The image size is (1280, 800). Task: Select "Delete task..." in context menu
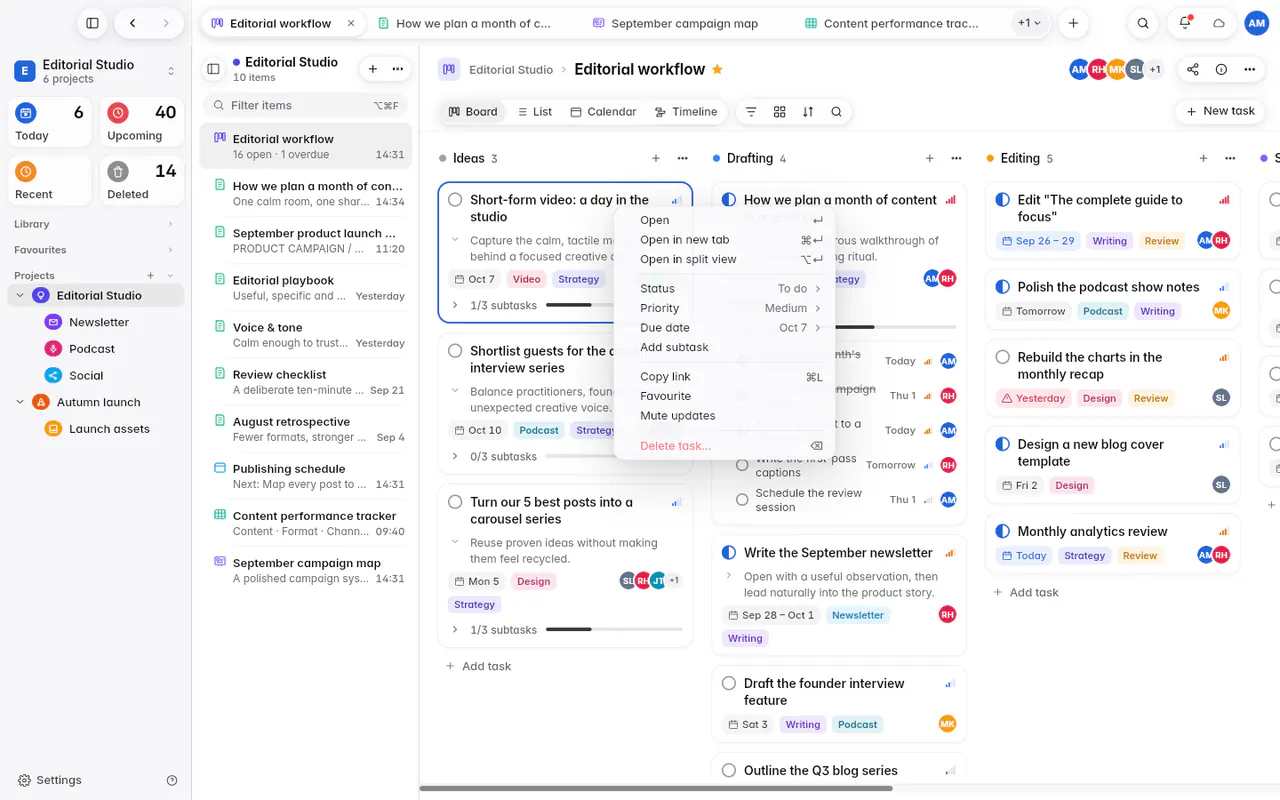(x=725, y=446)
